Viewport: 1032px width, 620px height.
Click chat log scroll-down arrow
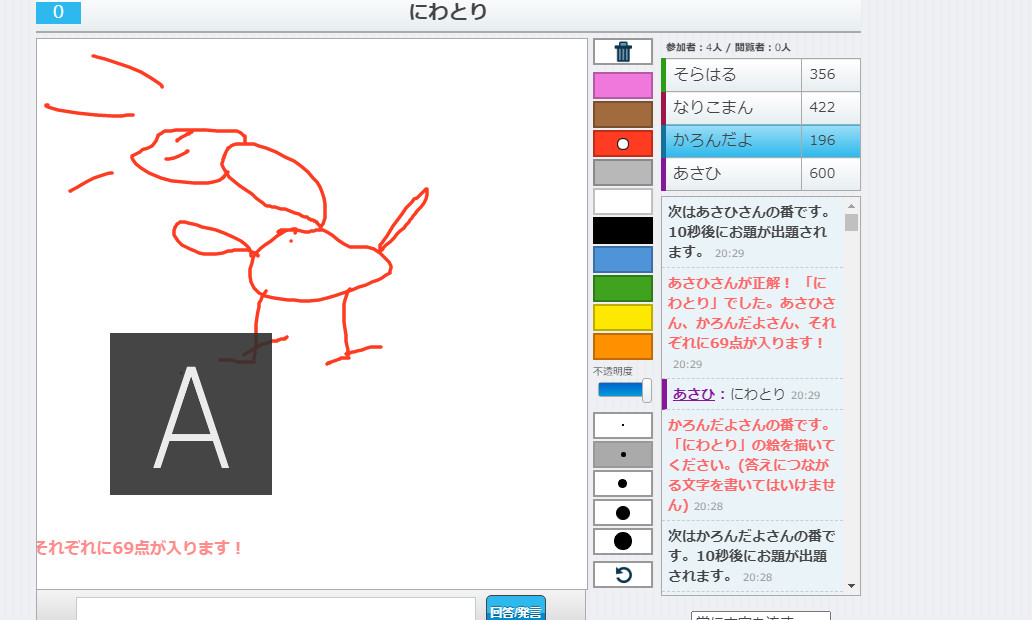click(x=851, y=586)
